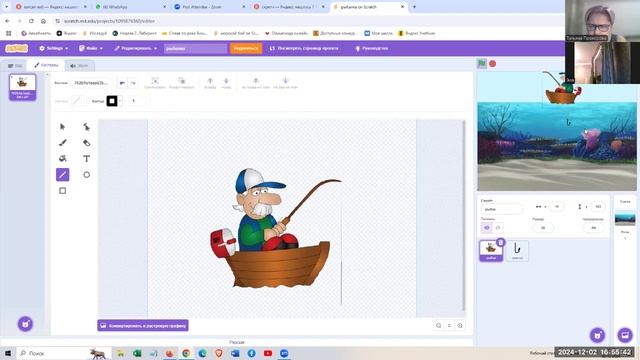Click the Choose a Sprite button

598,336
